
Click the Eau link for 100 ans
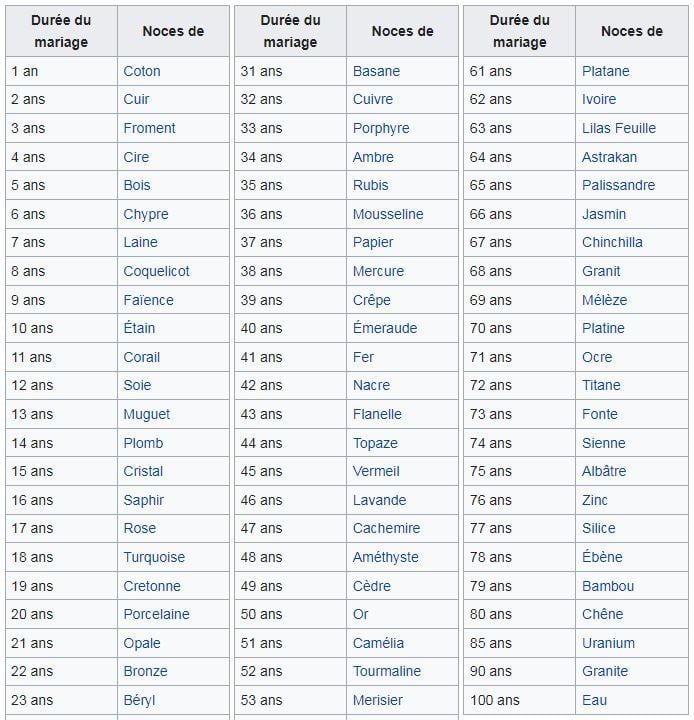[x=594, y=700]
